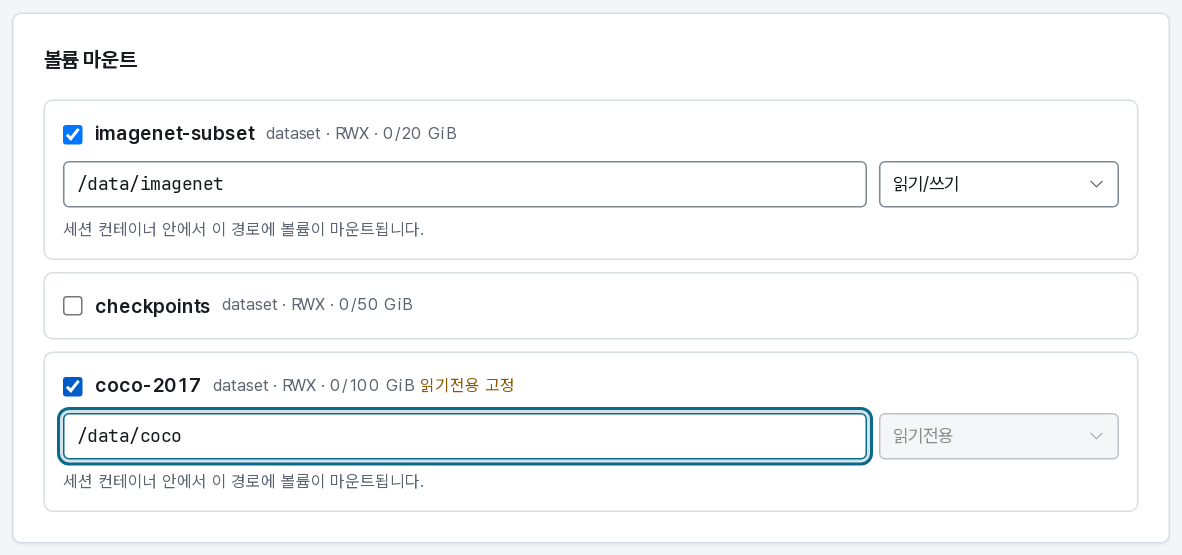
Task: Enable the checkpoints volume checkbox
Action: click(x=72, y=306)
